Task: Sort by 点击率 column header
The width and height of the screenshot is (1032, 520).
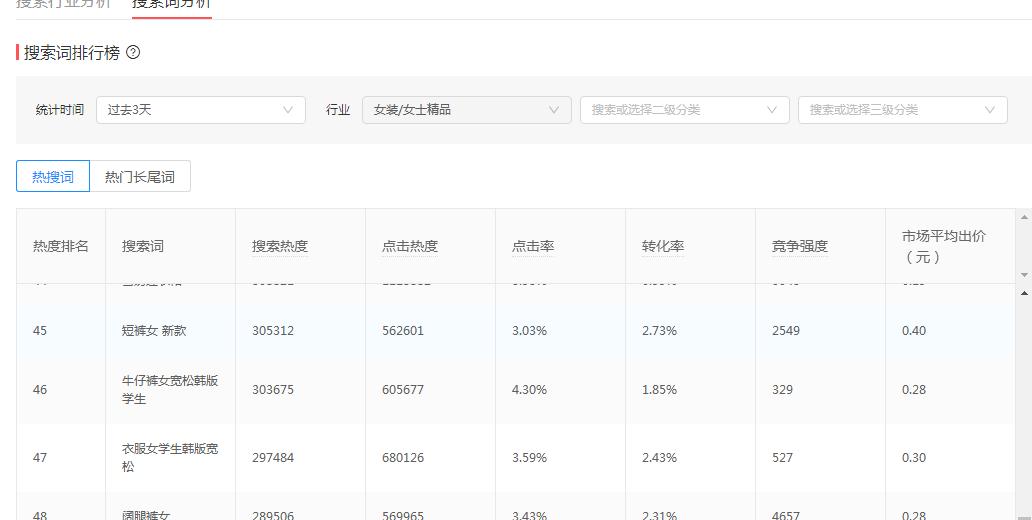Action: [x=533, y=246]
